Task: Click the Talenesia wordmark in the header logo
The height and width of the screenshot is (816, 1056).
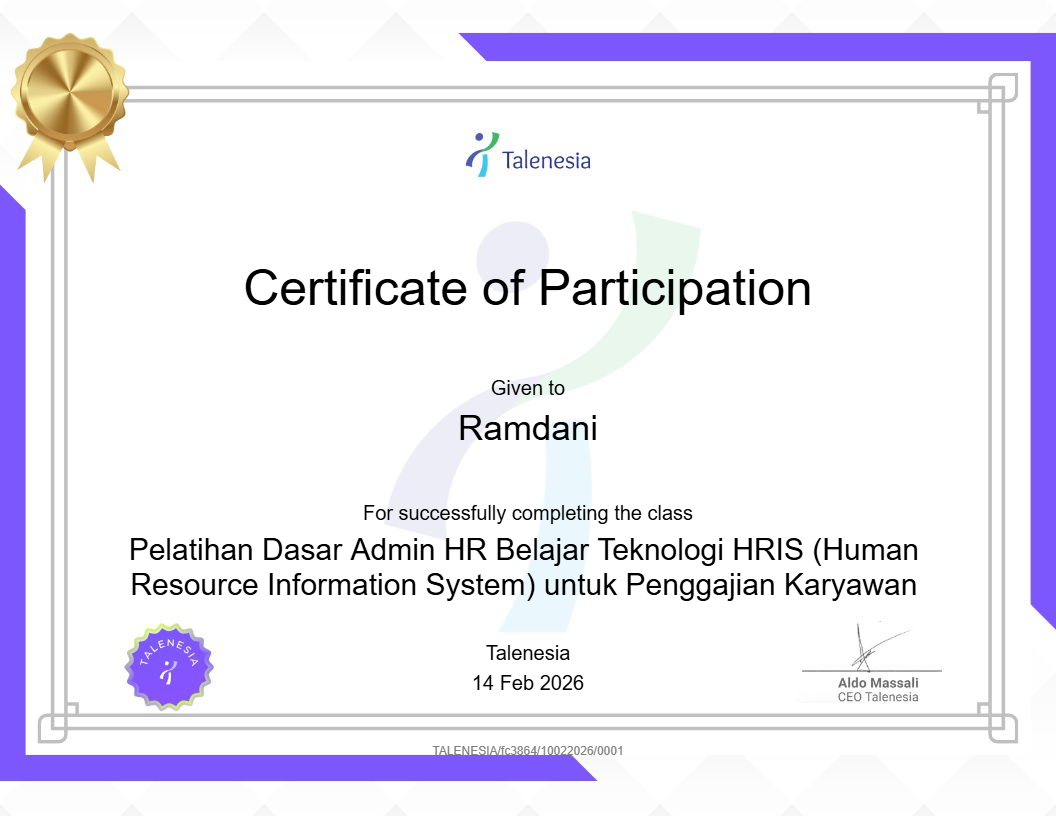Action: [x=546, y=160]
